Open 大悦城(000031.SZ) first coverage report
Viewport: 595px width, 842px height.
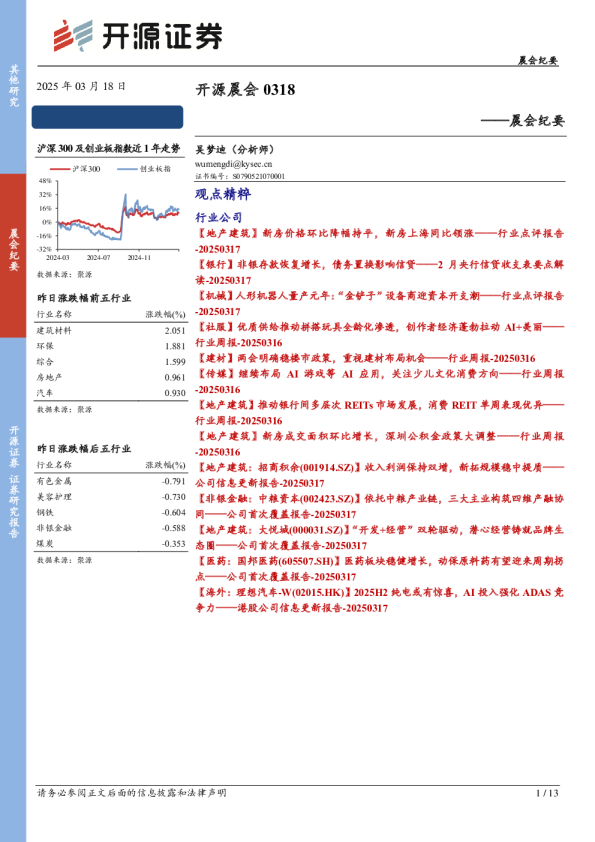pos(379,537)
